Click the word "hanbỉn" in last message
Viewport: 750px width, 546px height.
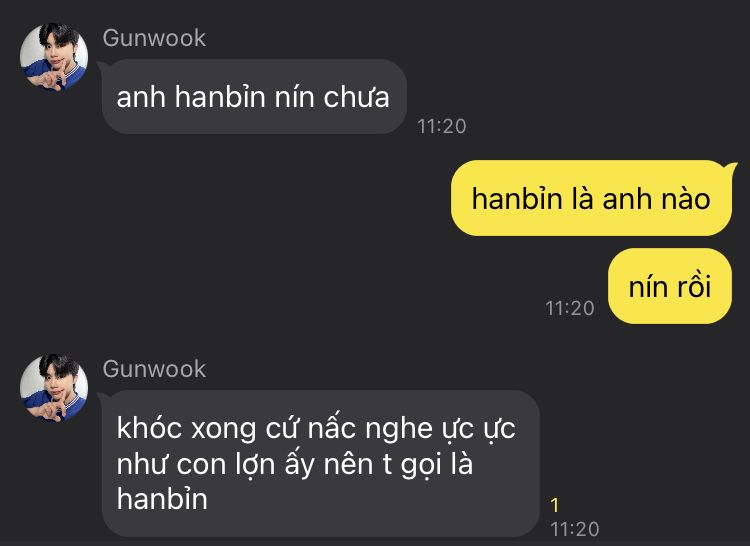162,499
